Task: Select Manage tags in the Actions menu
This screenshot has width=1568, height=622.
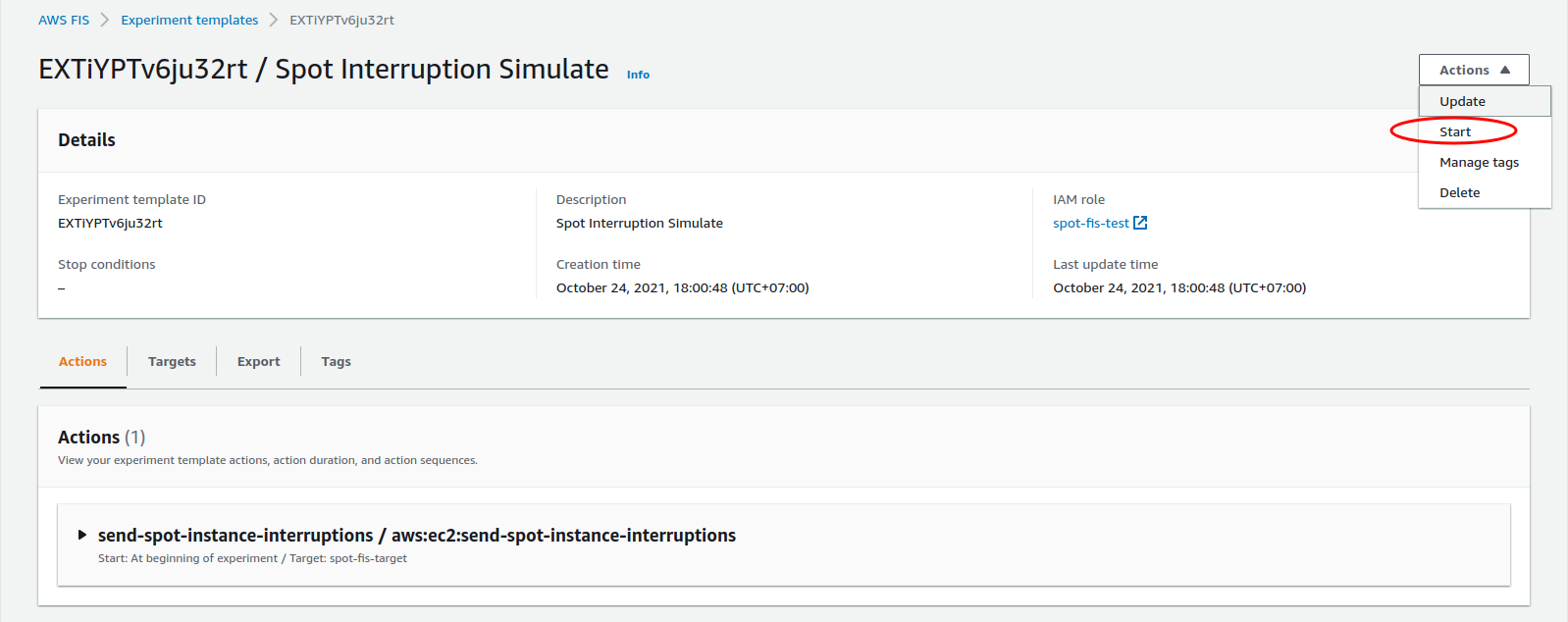Action: [1485, 162]
